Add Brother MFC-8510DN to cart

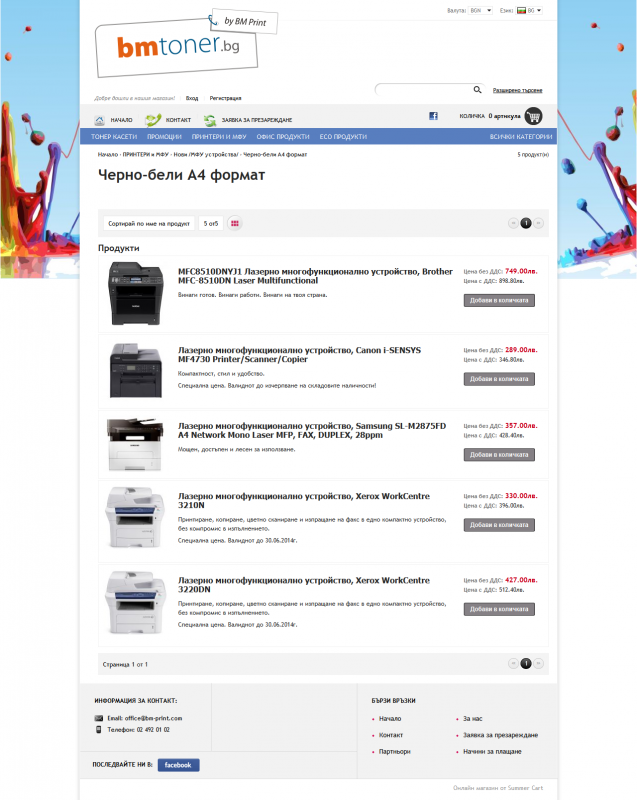point(499,301)
